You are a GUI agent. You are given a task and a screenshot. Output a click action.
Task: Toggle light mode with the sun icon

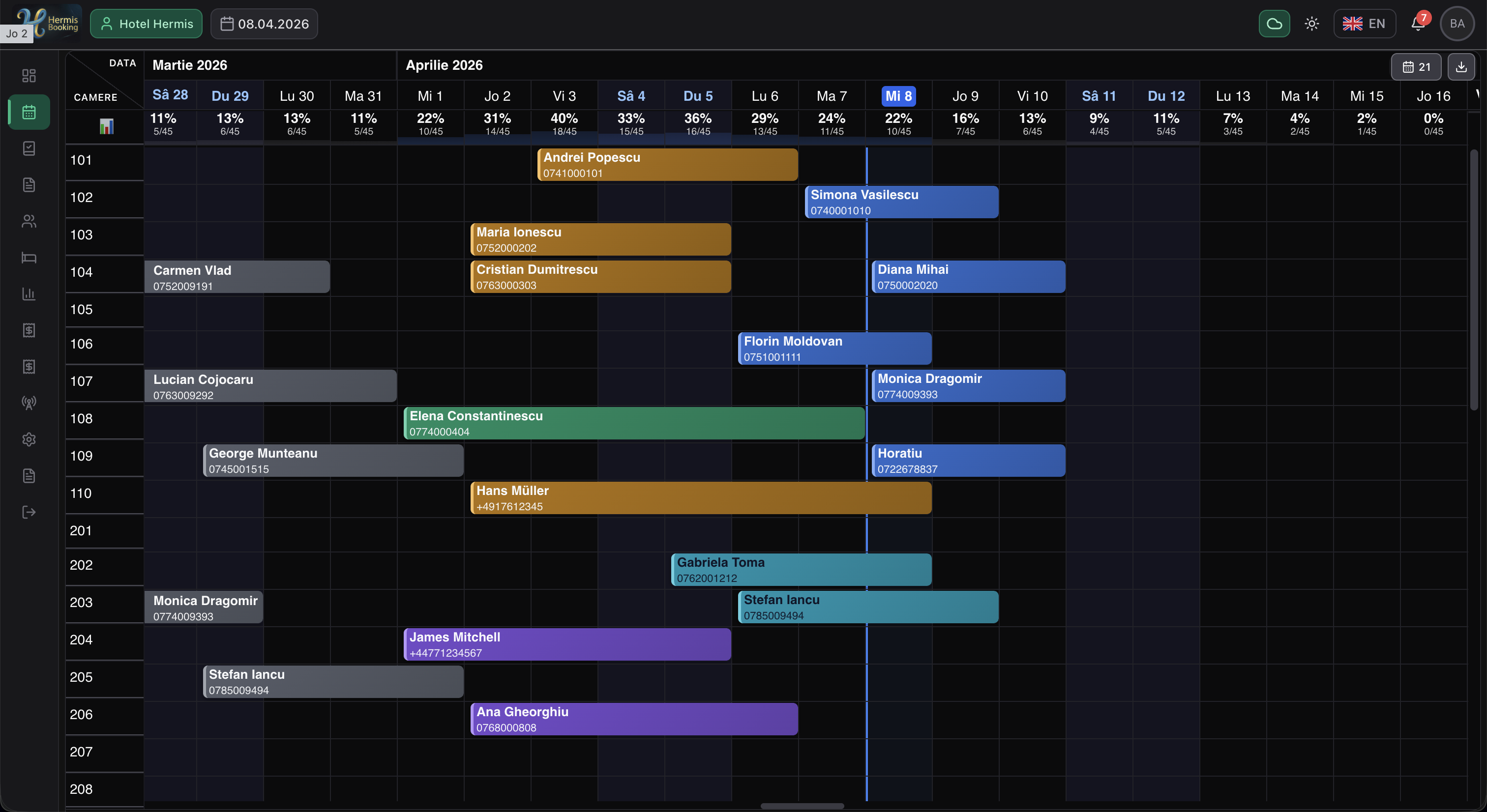coord(1311,24)
